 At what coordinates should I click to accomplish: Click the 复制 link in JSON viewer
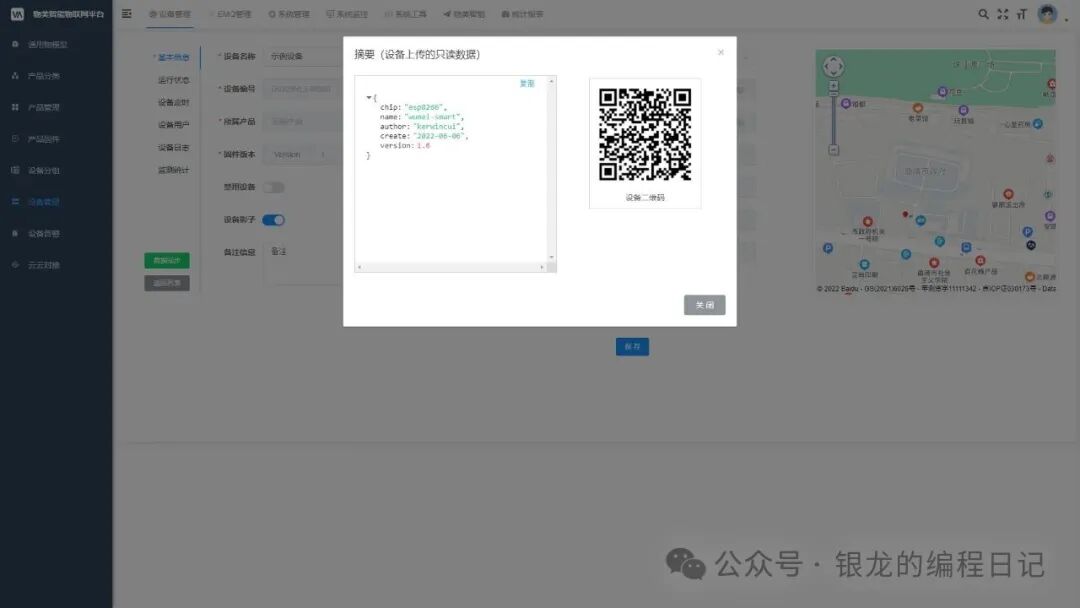(527, 83)
